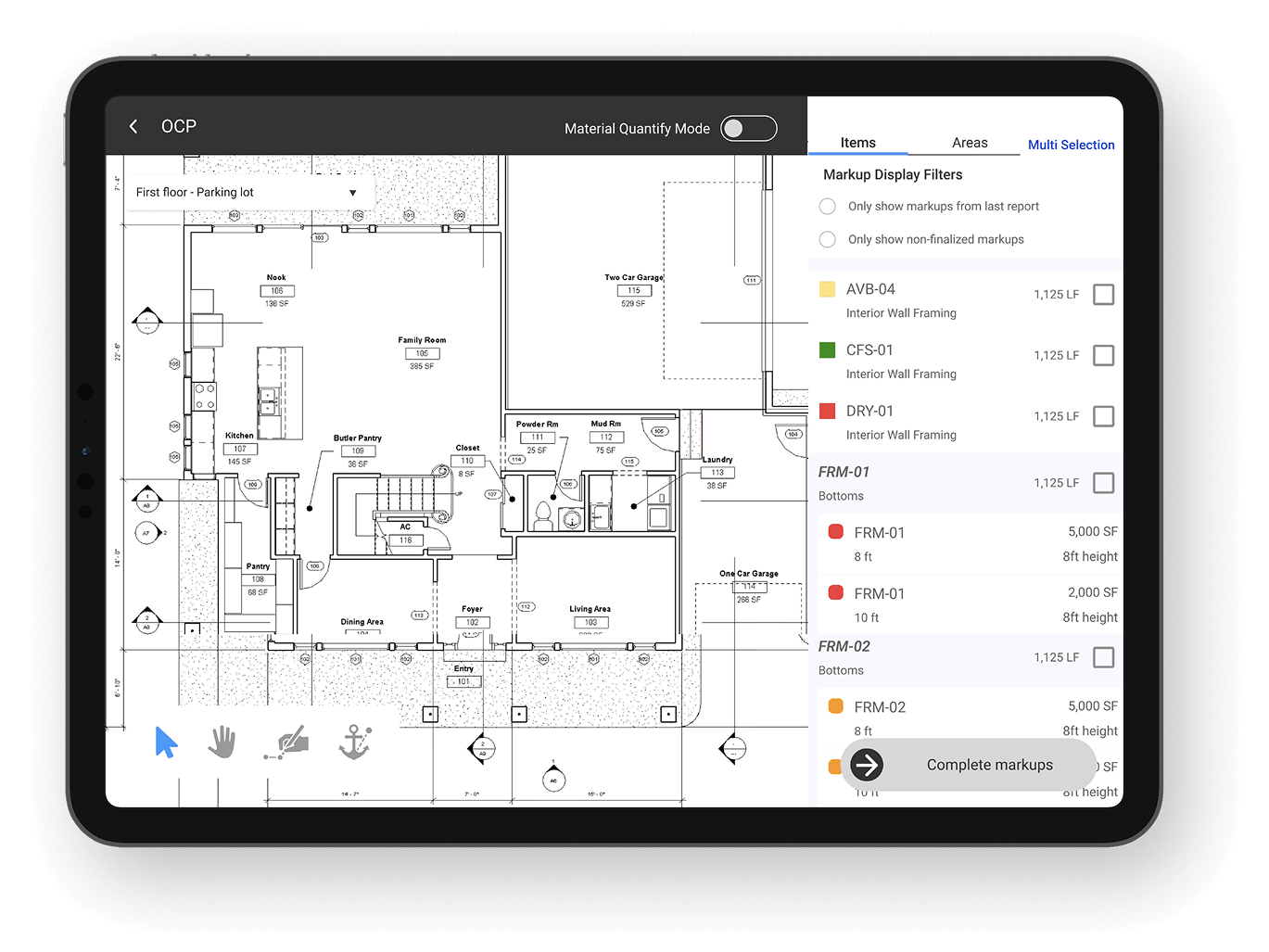Expand the FRM-01 Bottoms group
Viewport: 1269px width, 952px height.
click(x=965, y=483)
